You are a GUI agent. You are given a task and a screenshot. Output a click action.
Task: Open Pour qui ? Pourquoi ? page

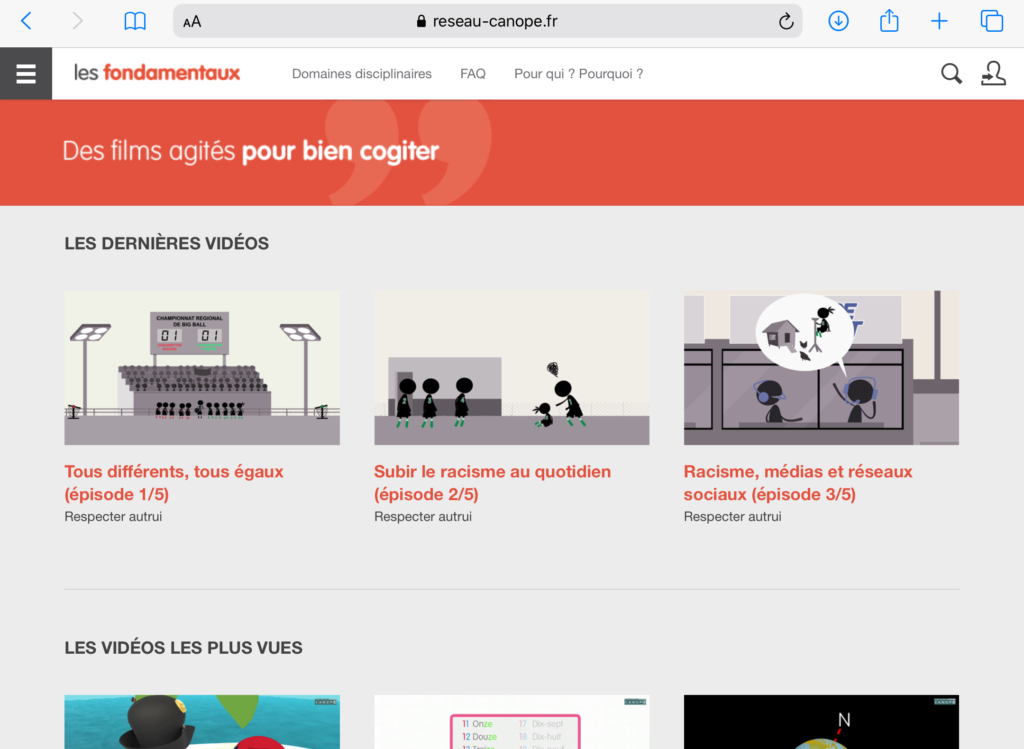[x=579, y=74]
